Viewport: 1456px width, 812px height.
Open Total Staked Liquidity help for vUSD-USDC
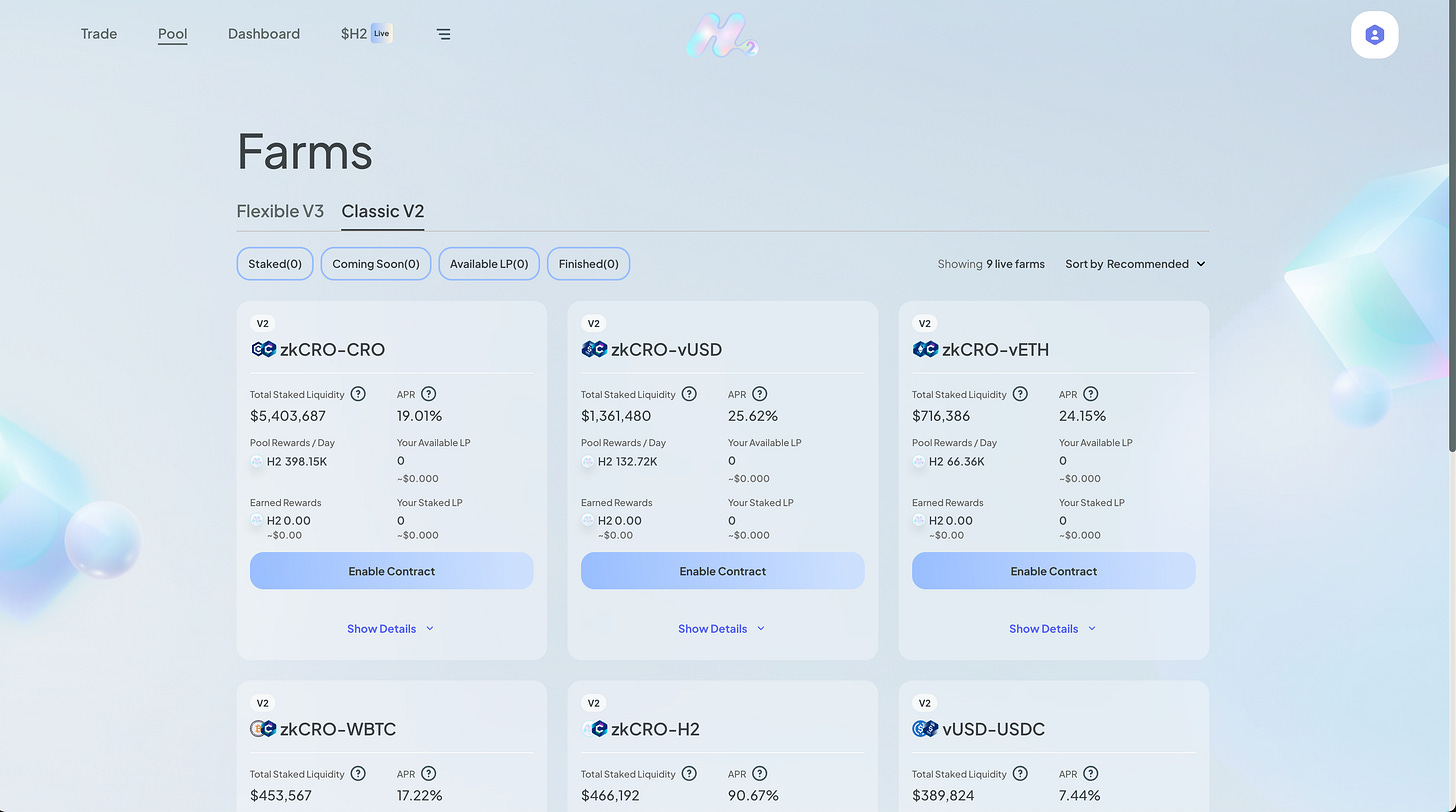point(1020,773)
